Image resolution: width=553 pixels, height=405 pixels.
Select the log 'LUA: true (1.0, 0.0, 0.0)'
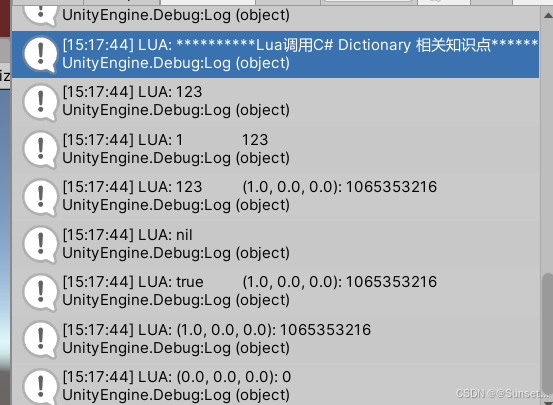click(275, 291)
